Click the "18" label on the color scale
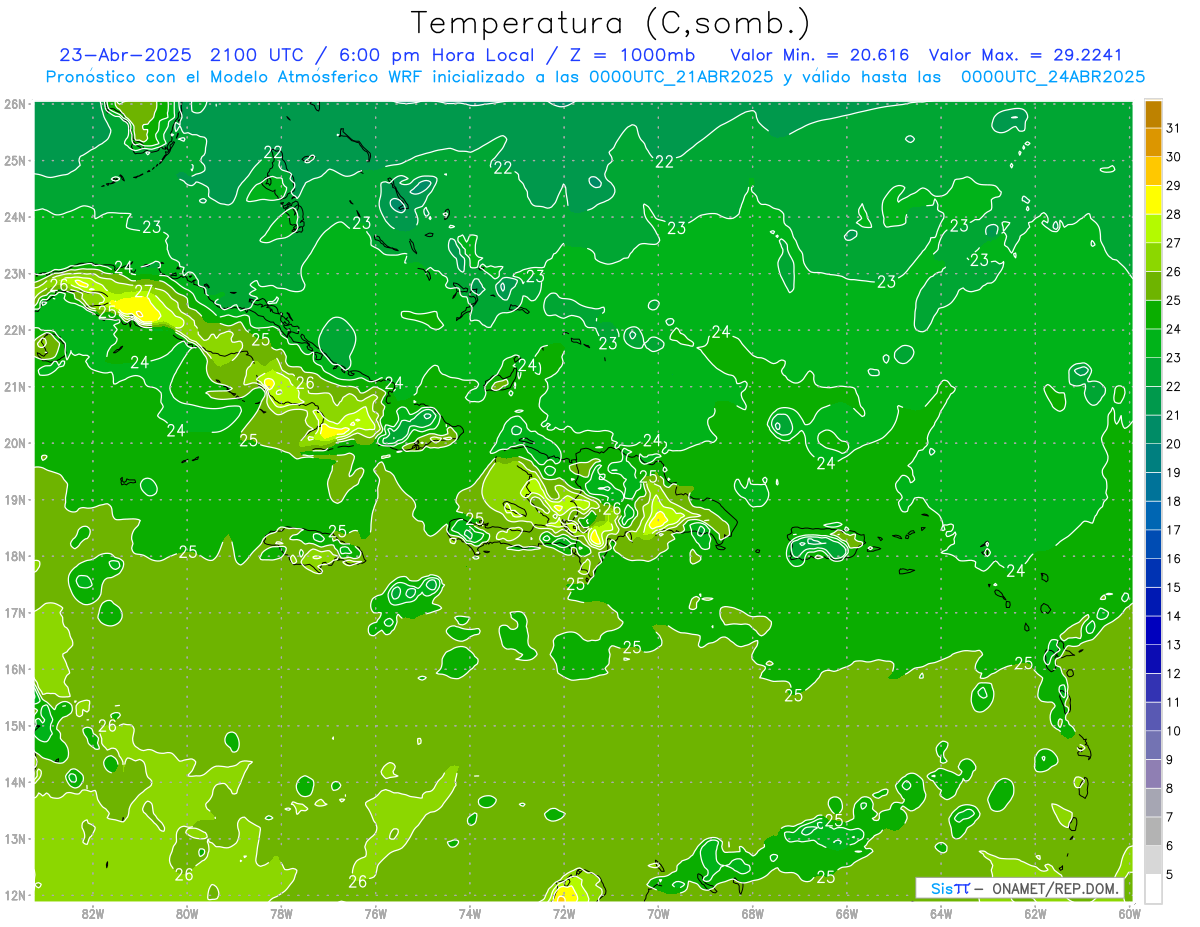Image resolution: width=1200 pixels, height=927 pixels. click(x=1174, y=501)
